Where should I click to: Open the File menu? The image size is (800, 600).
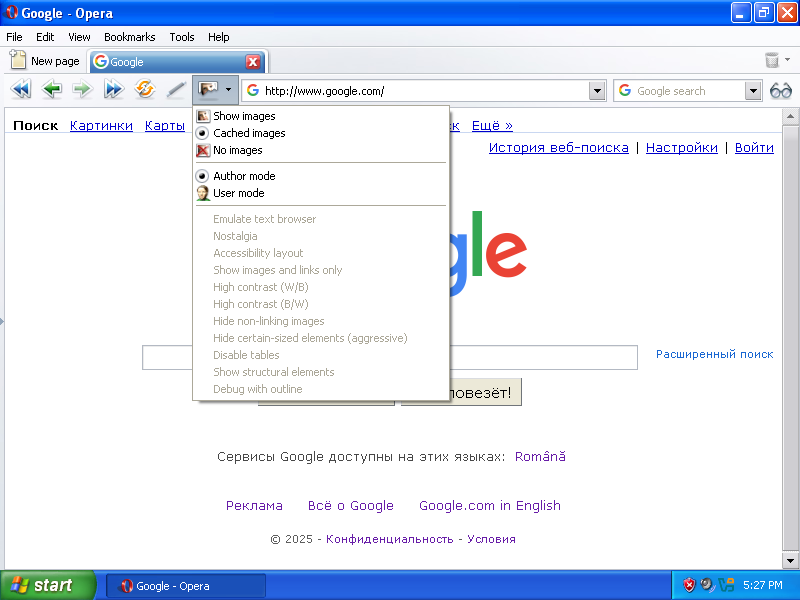pos(14,37)
